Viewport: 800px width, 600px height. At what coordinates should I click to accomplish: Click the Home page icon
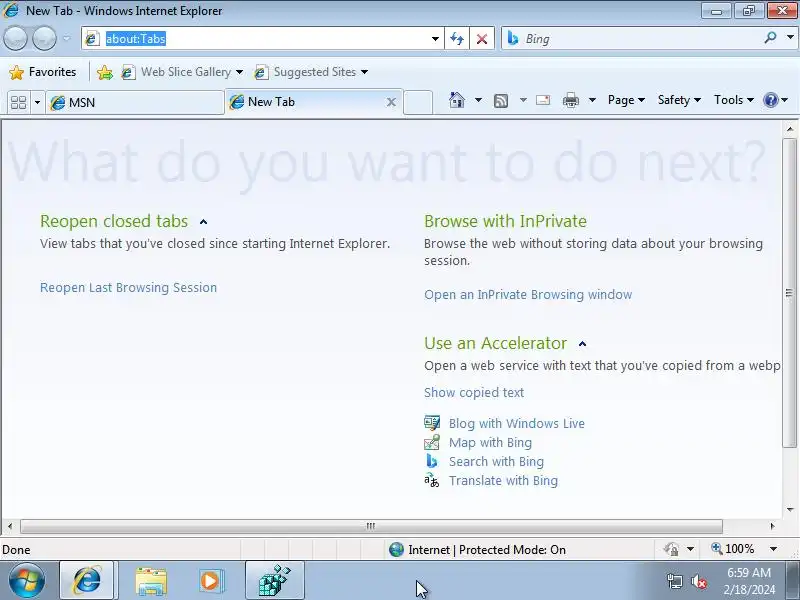click(457, 100)
